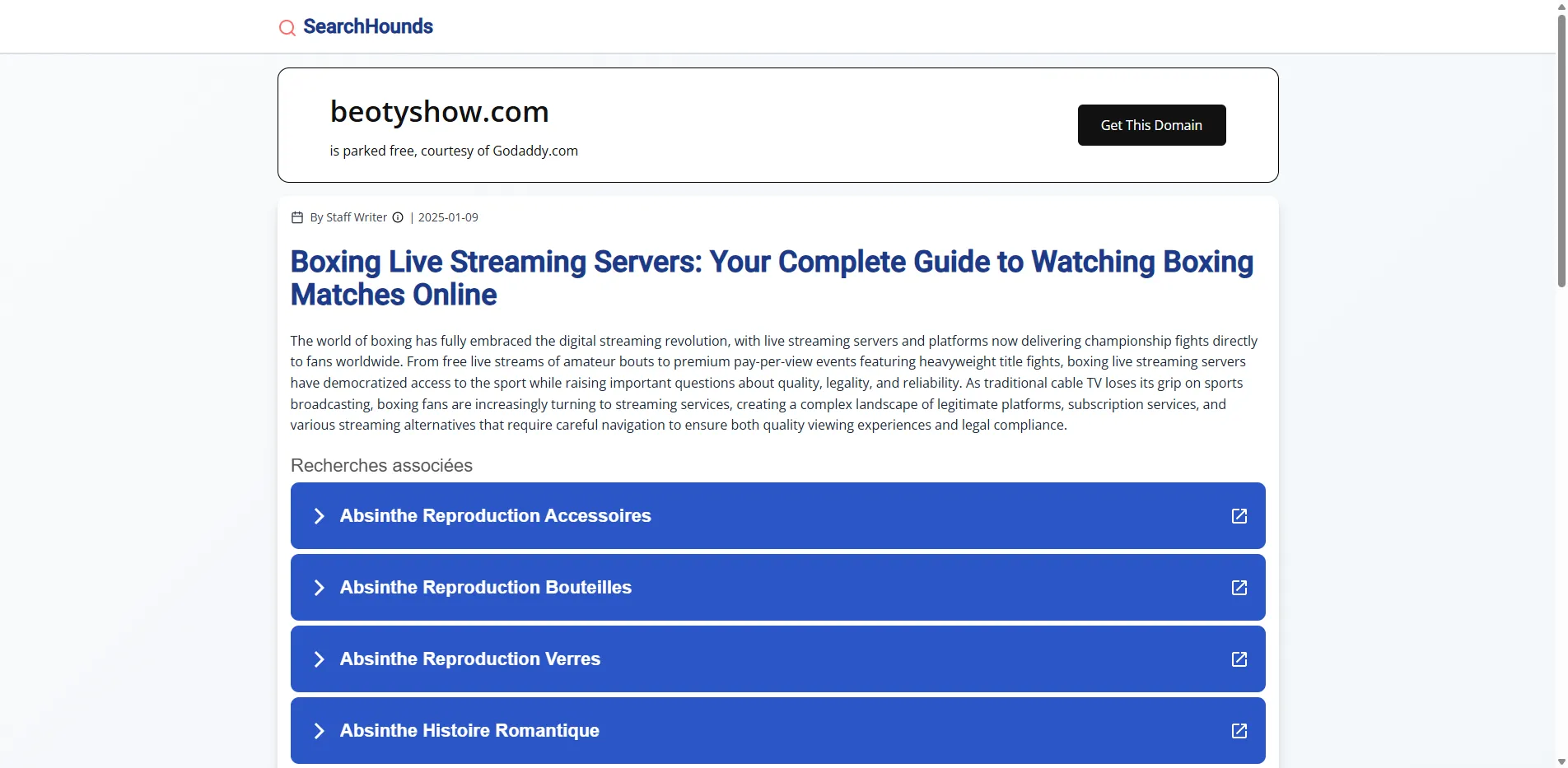Expand chevron on Absinthe Histoire Romantique

319,731
